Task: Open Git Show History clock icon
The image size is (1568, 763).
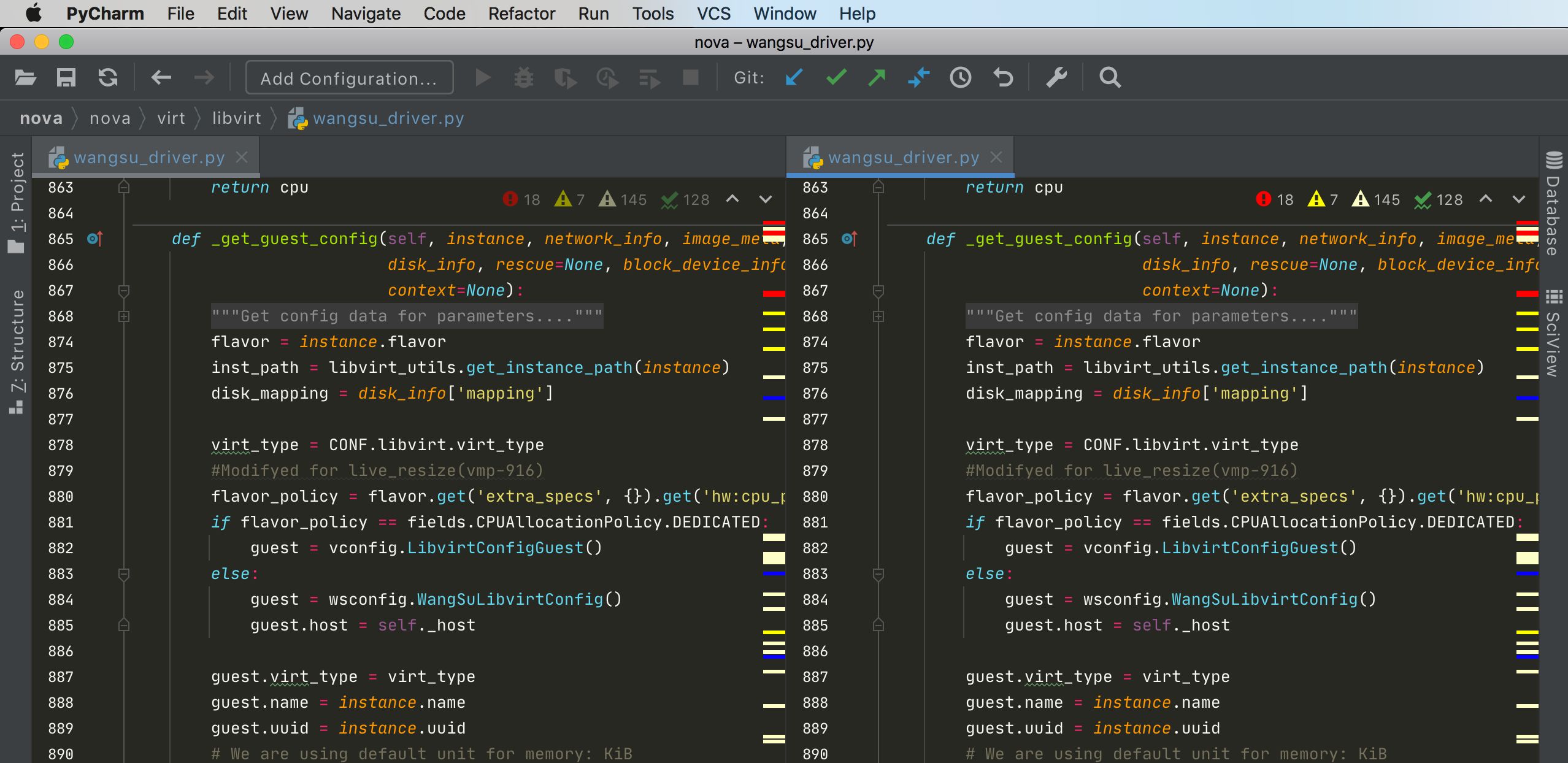Action: tap(960, 78)
